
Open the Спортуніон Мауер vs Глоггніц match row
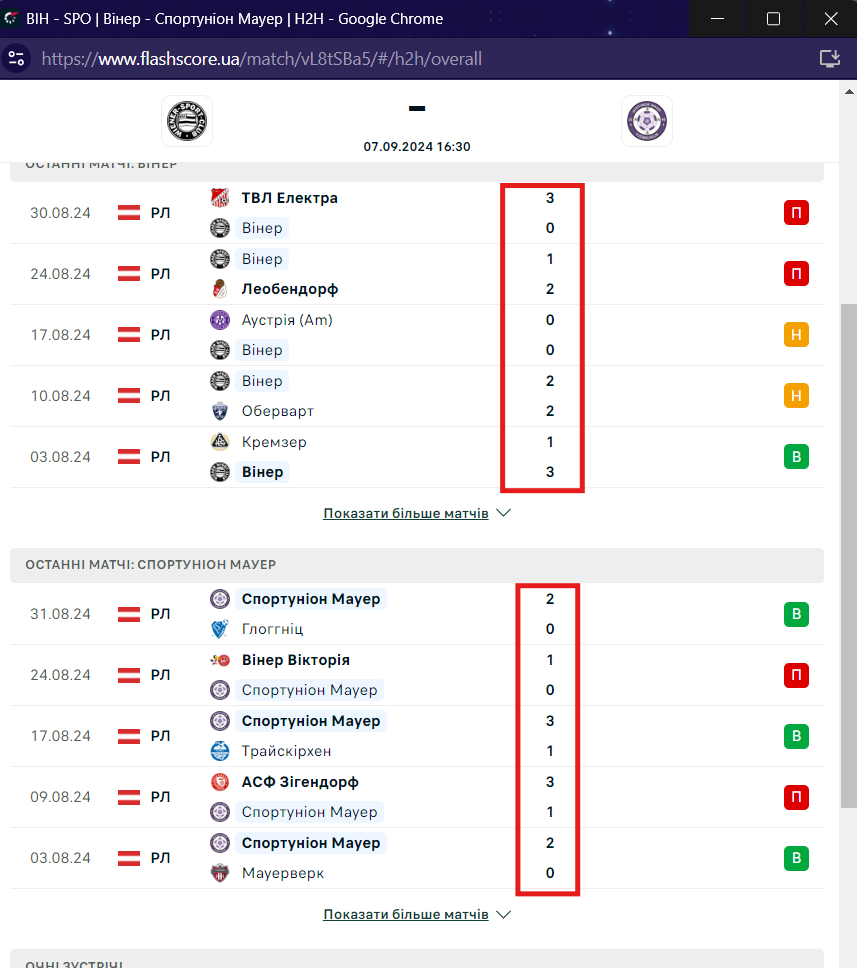coord(417,614)
